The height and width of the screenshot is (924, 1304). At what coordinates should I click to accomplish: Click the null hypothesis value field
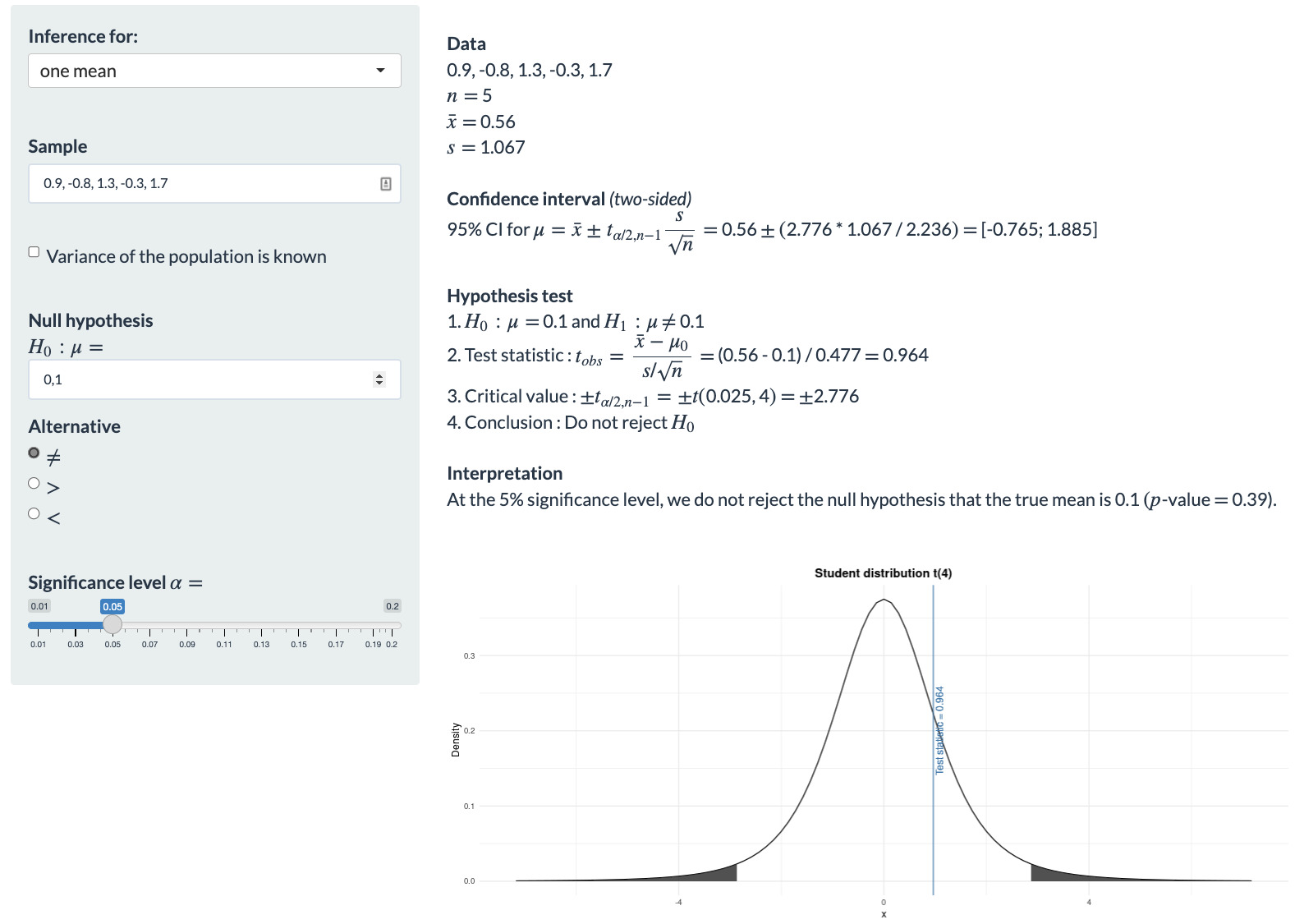pos(201,379)
